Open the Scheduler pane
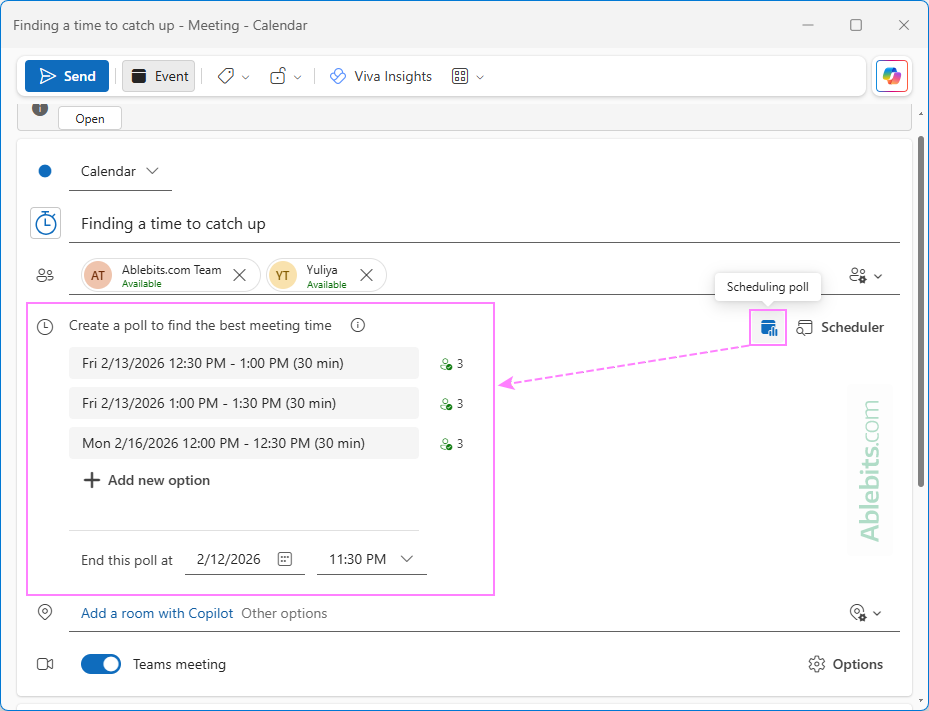 click(x=840, y=327)
